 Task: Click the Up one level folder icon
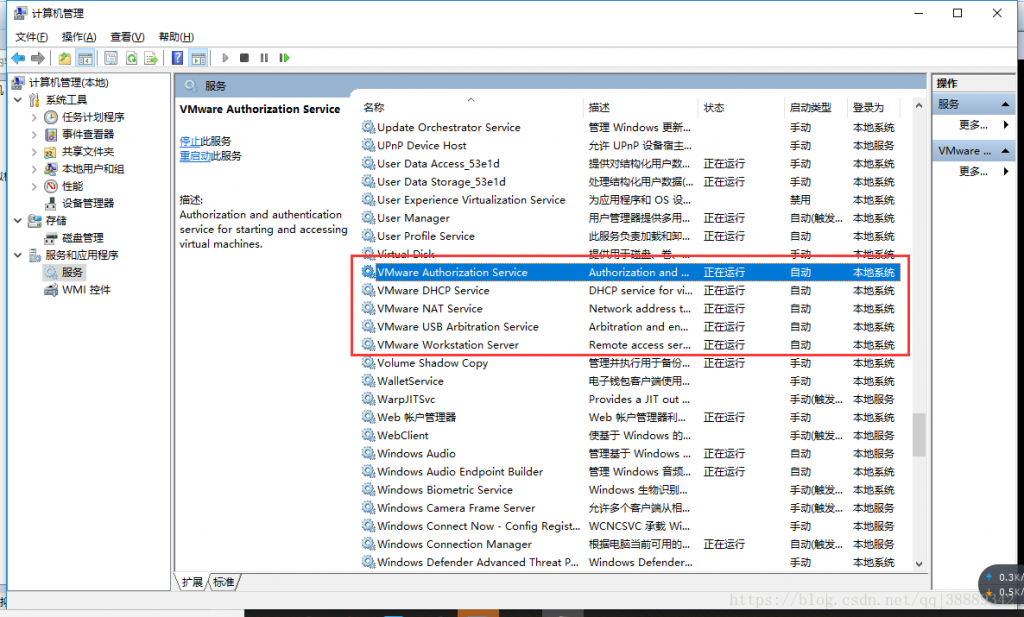click(65, 58)
